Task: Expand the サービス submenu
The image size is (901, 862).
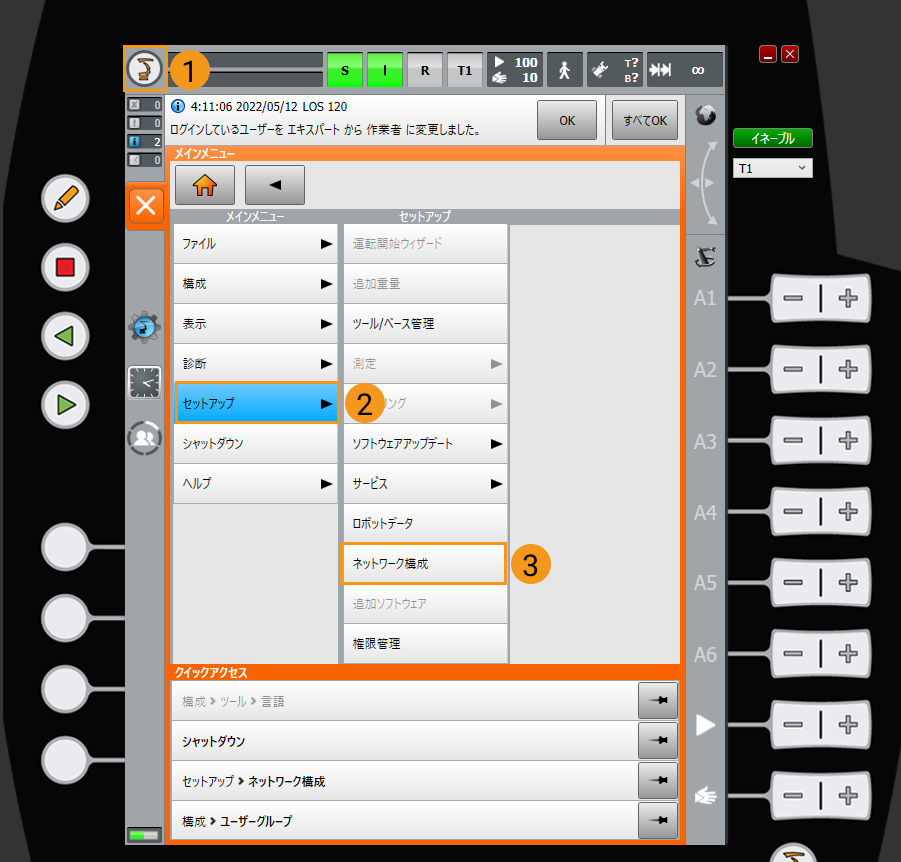Action: 425,483
